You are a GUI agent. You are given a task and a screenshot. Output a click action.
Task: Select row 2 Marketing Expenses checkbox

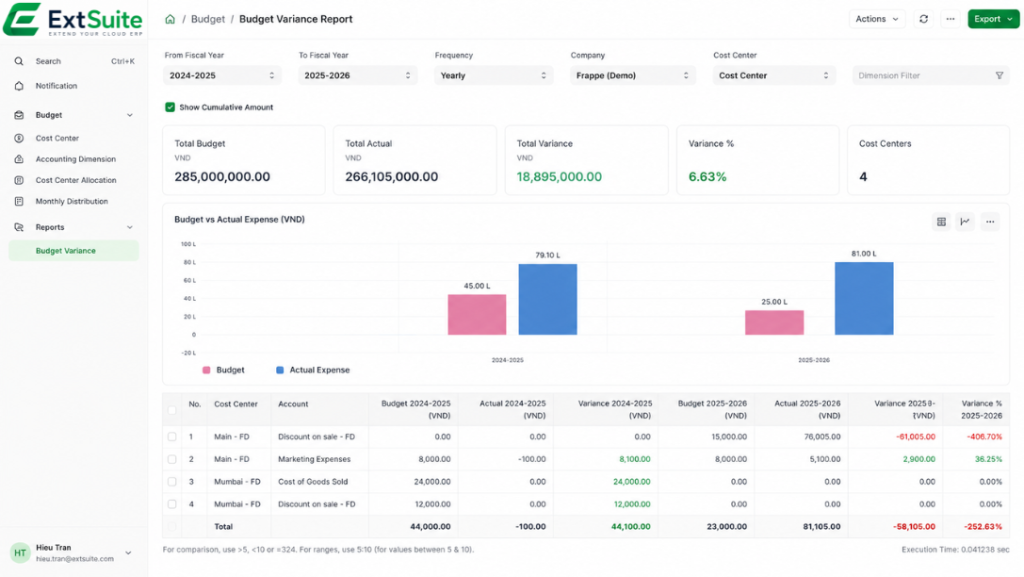pyautogui.click(x=172, y=460)
